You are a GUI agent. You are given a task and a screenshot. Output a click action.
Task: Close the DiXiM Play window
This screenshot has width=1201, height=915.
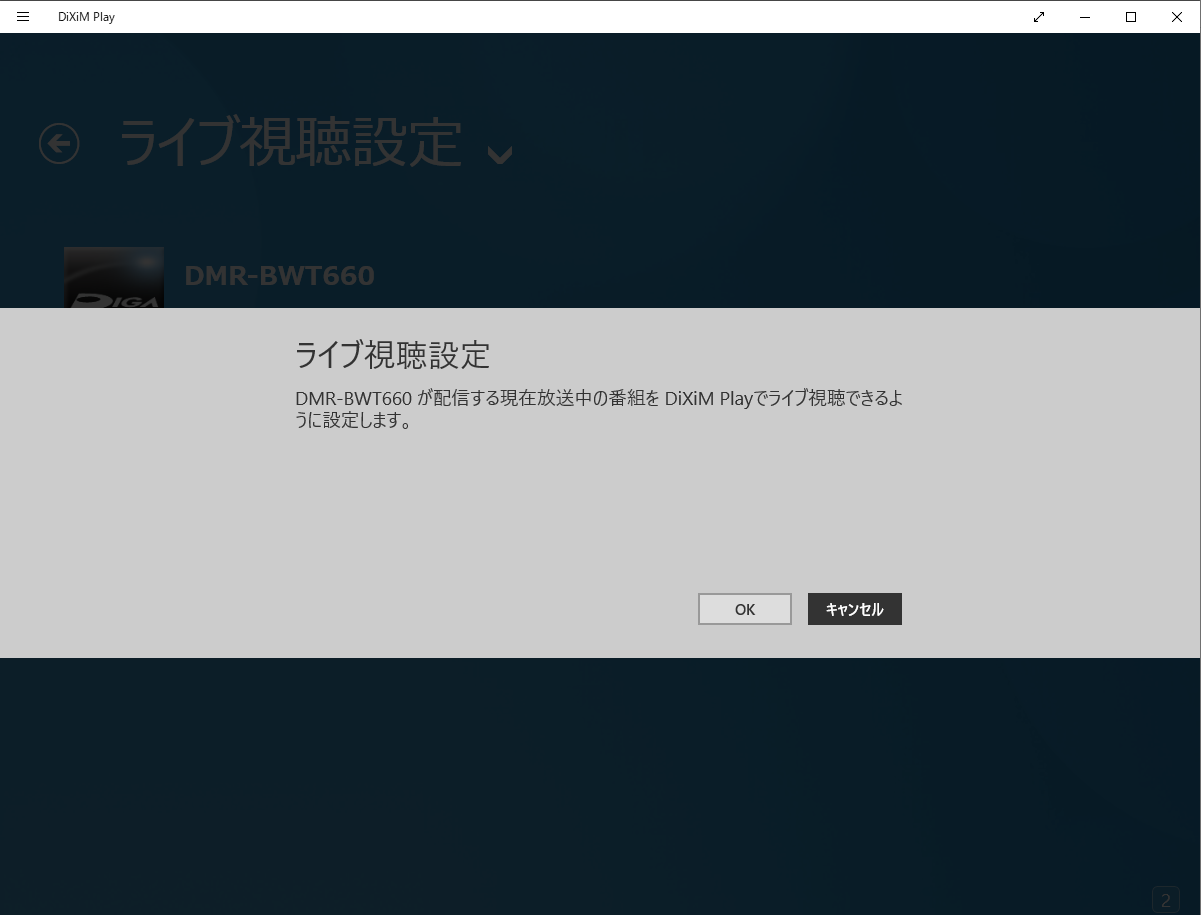coord(1177,17)
